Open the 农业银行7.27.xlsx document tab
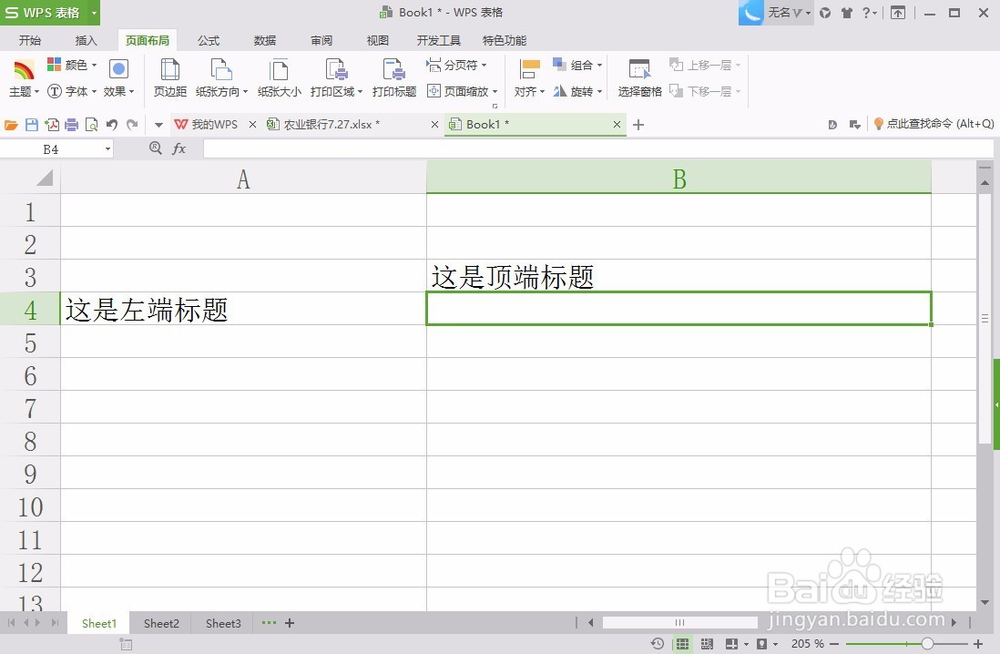This screenshot has width=1000, height=654. (330, 124)
